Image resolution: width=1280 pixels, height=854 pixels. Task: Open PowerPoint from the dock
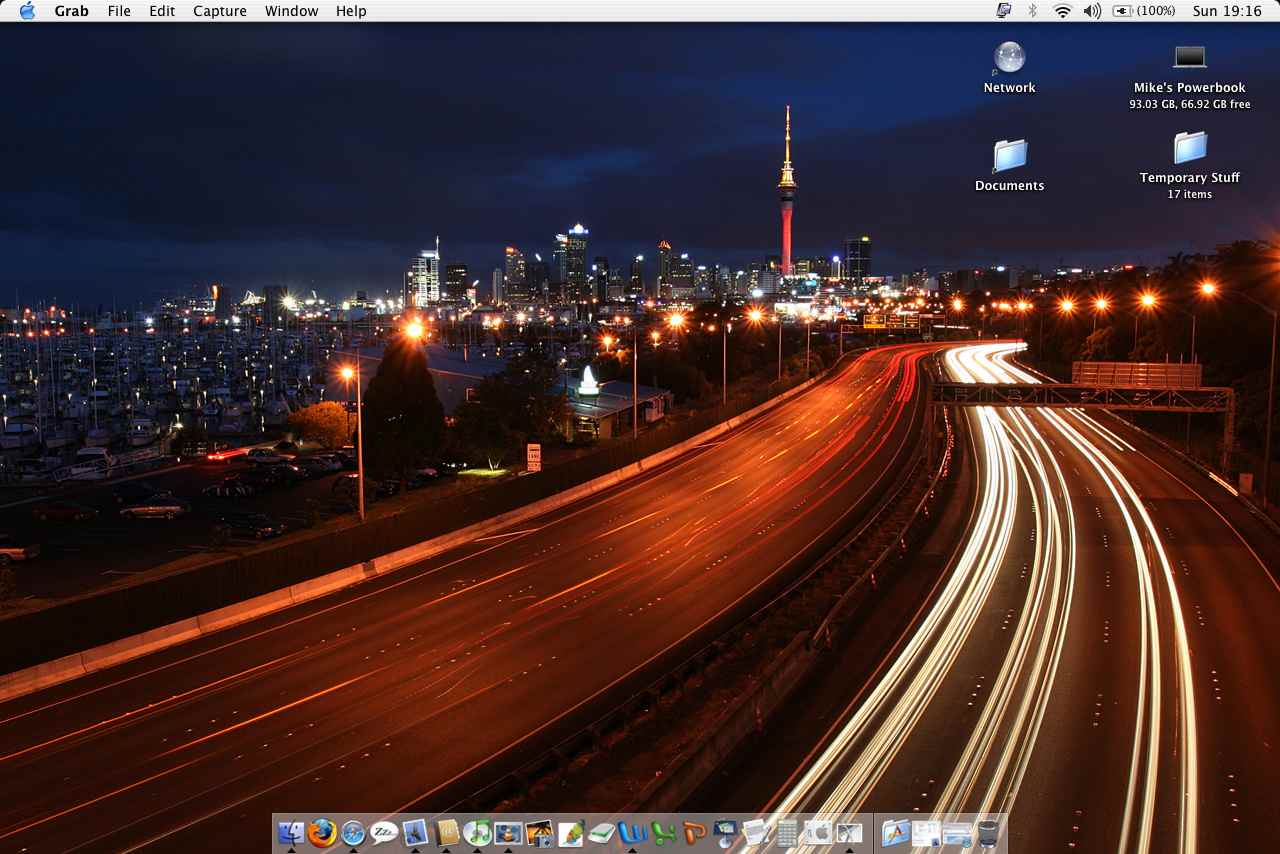(x=694, y=832)
